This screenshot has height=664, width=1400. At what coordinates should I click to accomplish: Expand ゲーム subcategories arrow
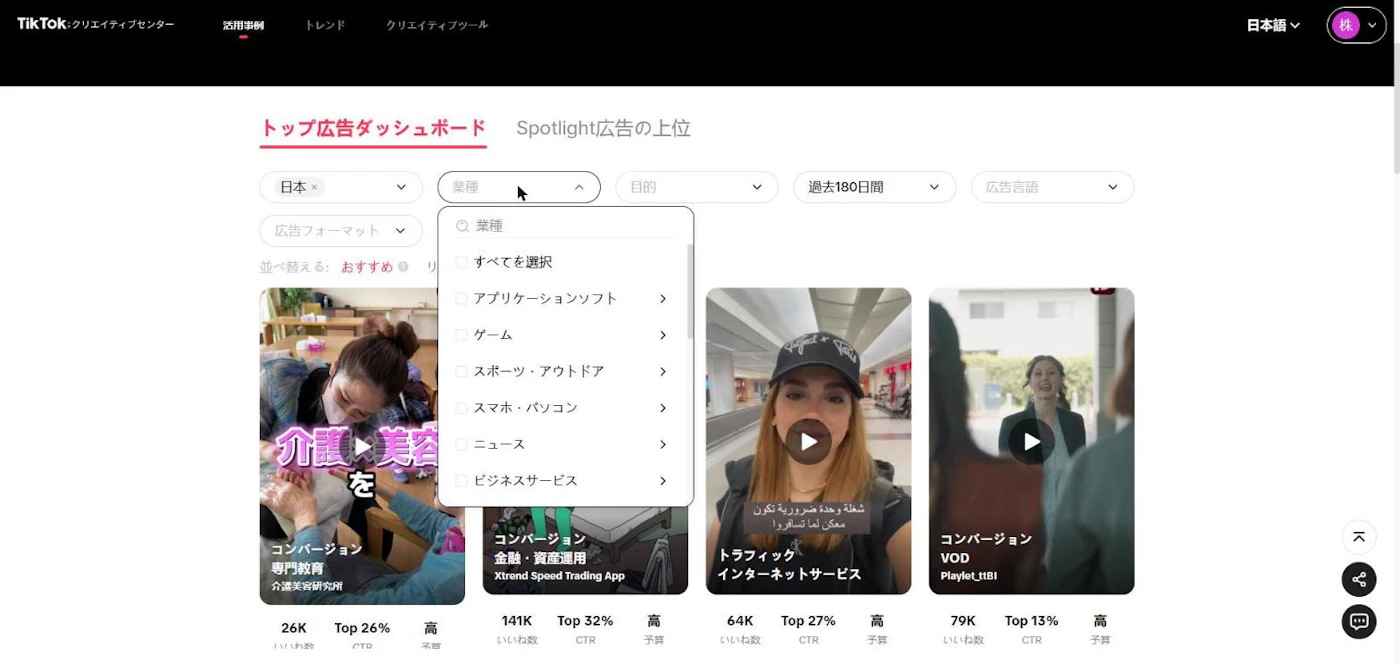(663, 335)
